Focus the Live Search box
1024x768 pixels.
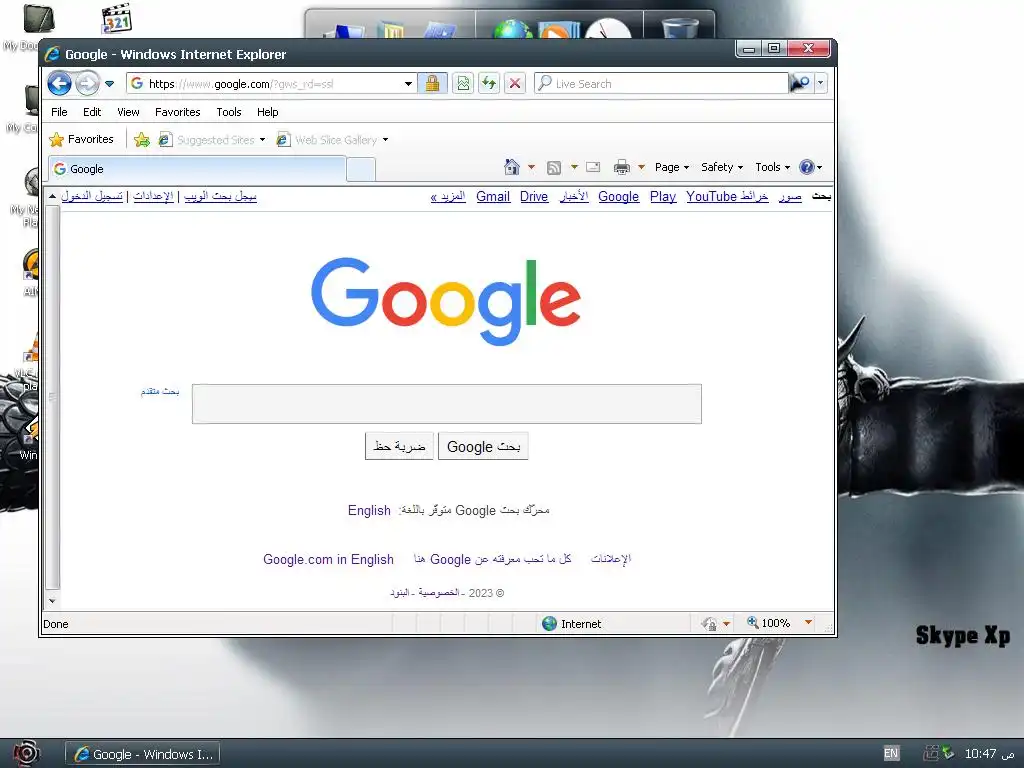pyautogui.click(x=661, y=84)
